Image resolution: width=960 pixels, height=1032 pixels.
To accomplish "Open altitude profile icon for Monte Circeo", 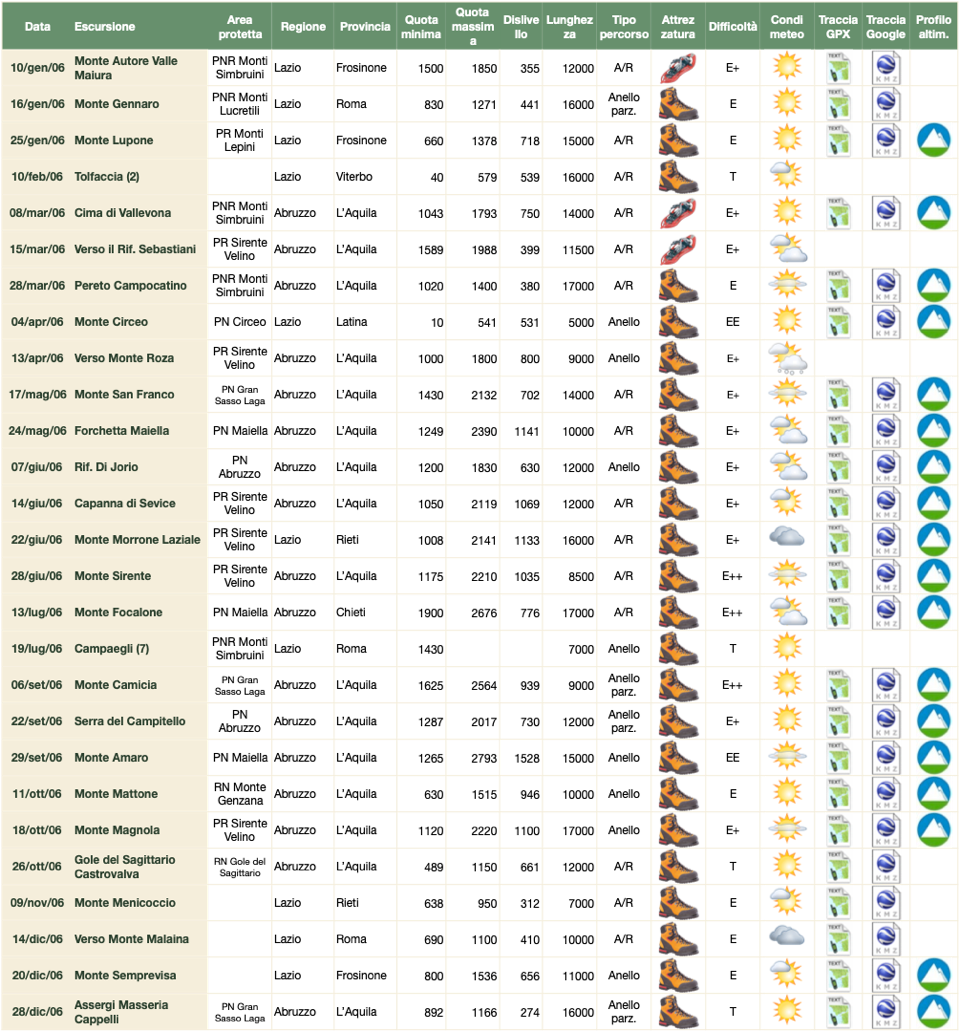I will [934, 322].
